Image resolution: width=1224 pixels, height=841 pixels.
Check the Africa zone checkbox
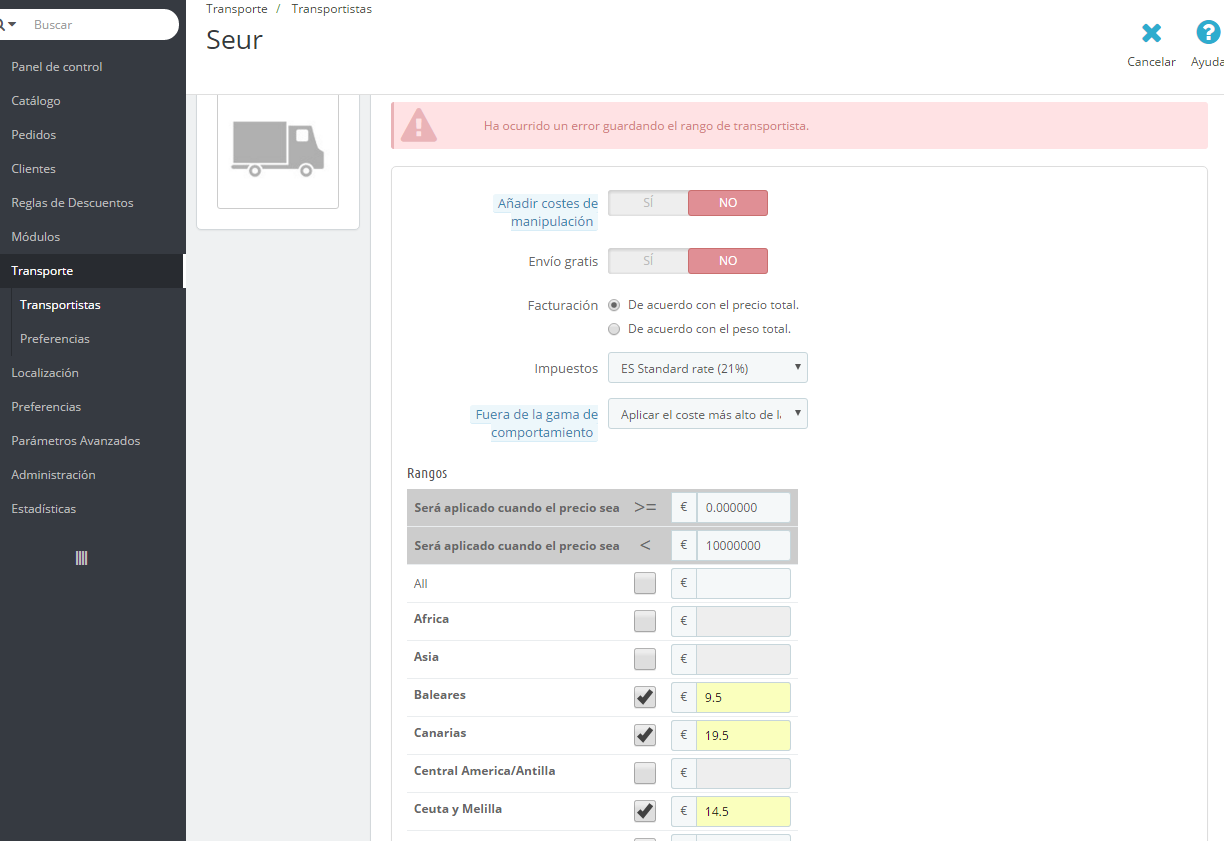[645, 621]
